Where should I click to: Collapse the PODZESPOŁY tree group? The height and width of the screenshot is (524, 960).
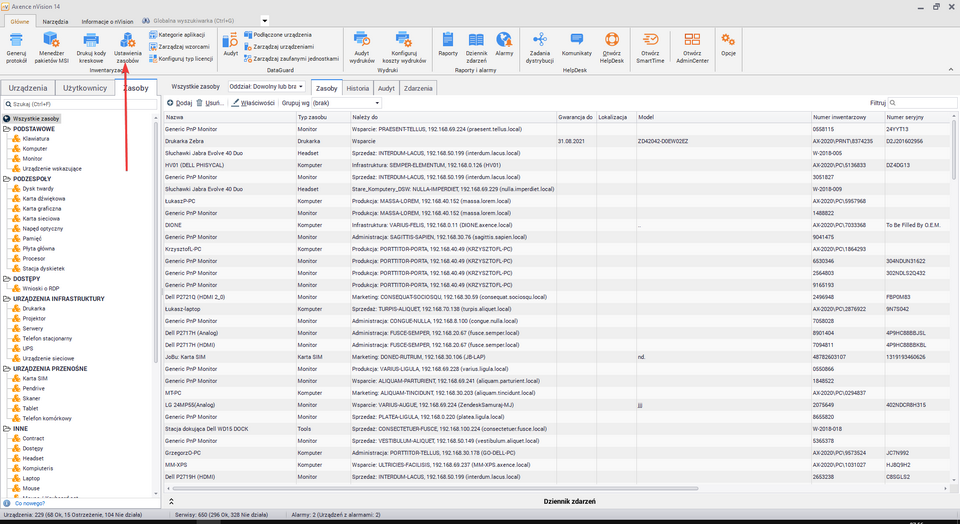pos(5,178)
